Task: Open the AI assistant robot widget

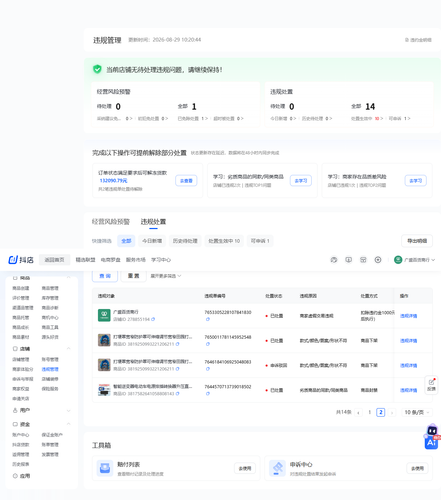Action: (432, 437)
